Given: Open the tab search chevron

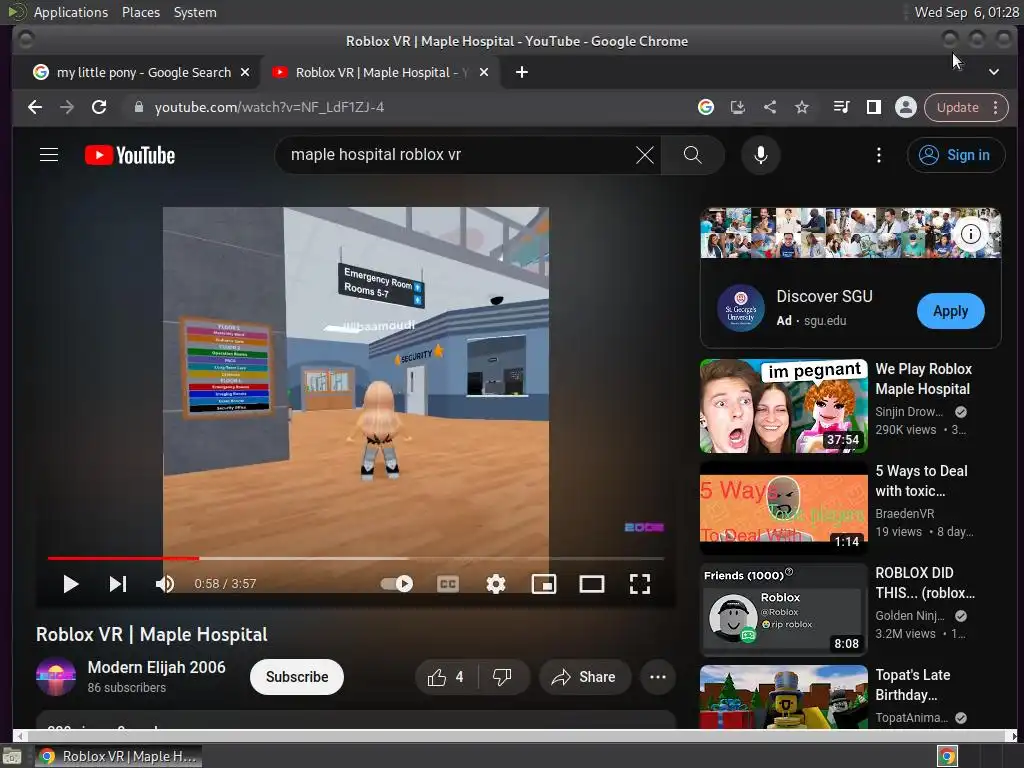Looking at the screenshot, I should [993, 72].
